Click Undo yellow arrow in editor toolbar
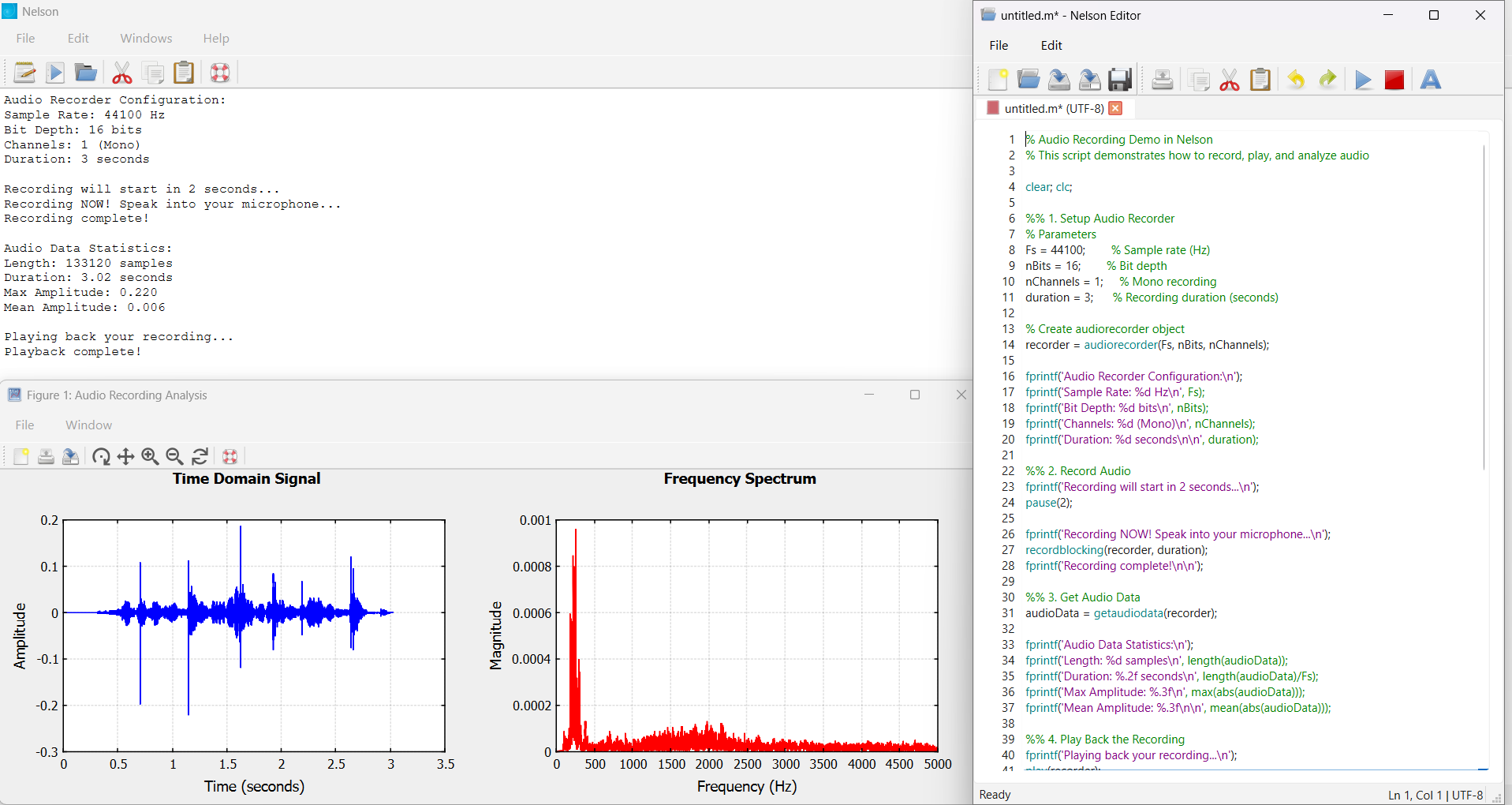Image resolution: width=1512 pixels, height=805 pixels. pyautogui.click(x=1296, y=80)
